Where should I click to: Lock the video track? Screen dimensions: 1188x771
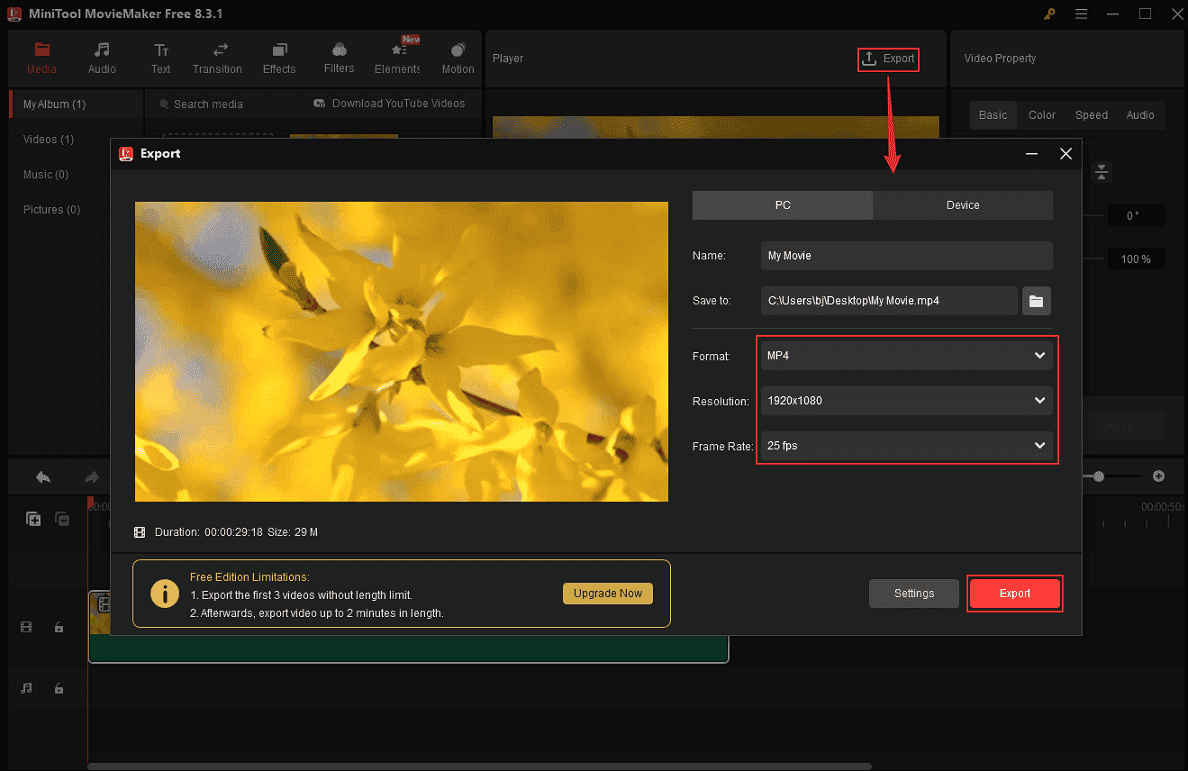58,627
